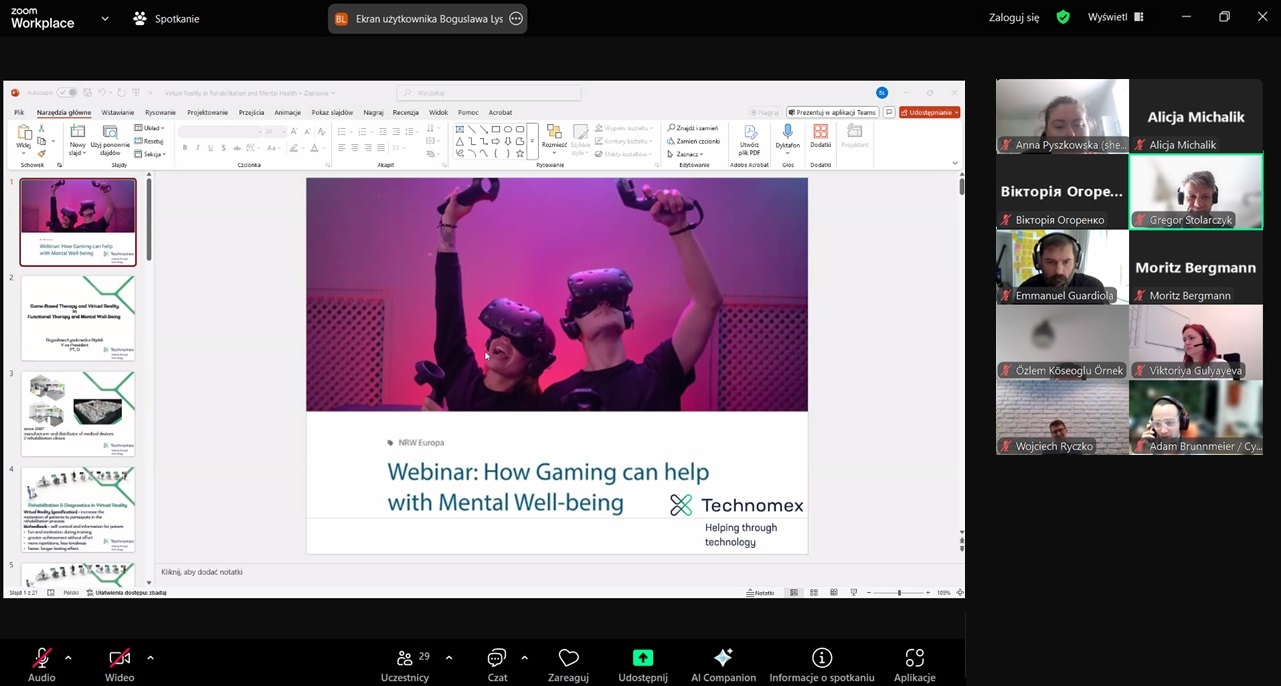Select Gregor Stolarczyk's video tile
Viewport: 1281px width, 686px height.
pyautogui.click(x=1196, y=191)
